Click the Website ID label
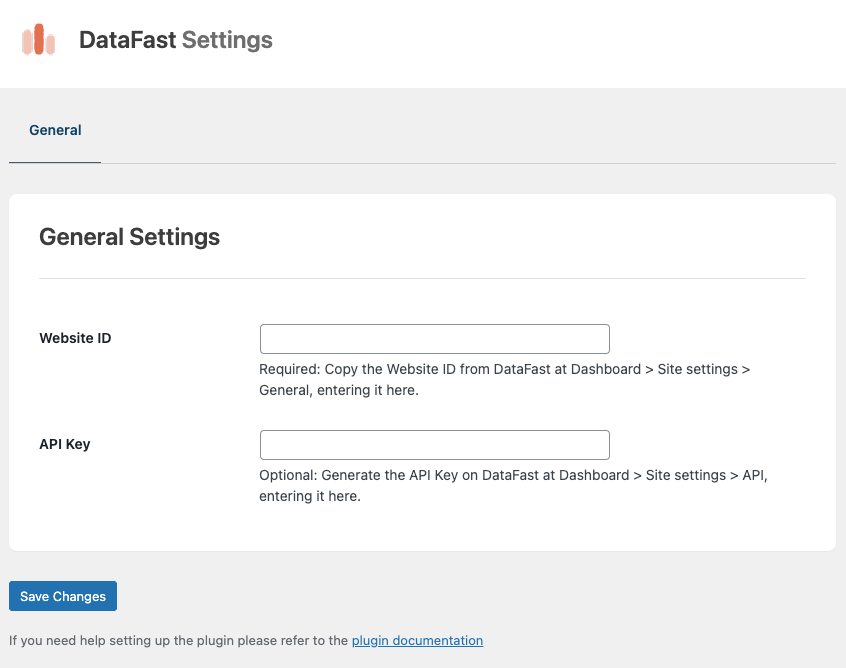The image size is (846, 668). click(75, 338)
